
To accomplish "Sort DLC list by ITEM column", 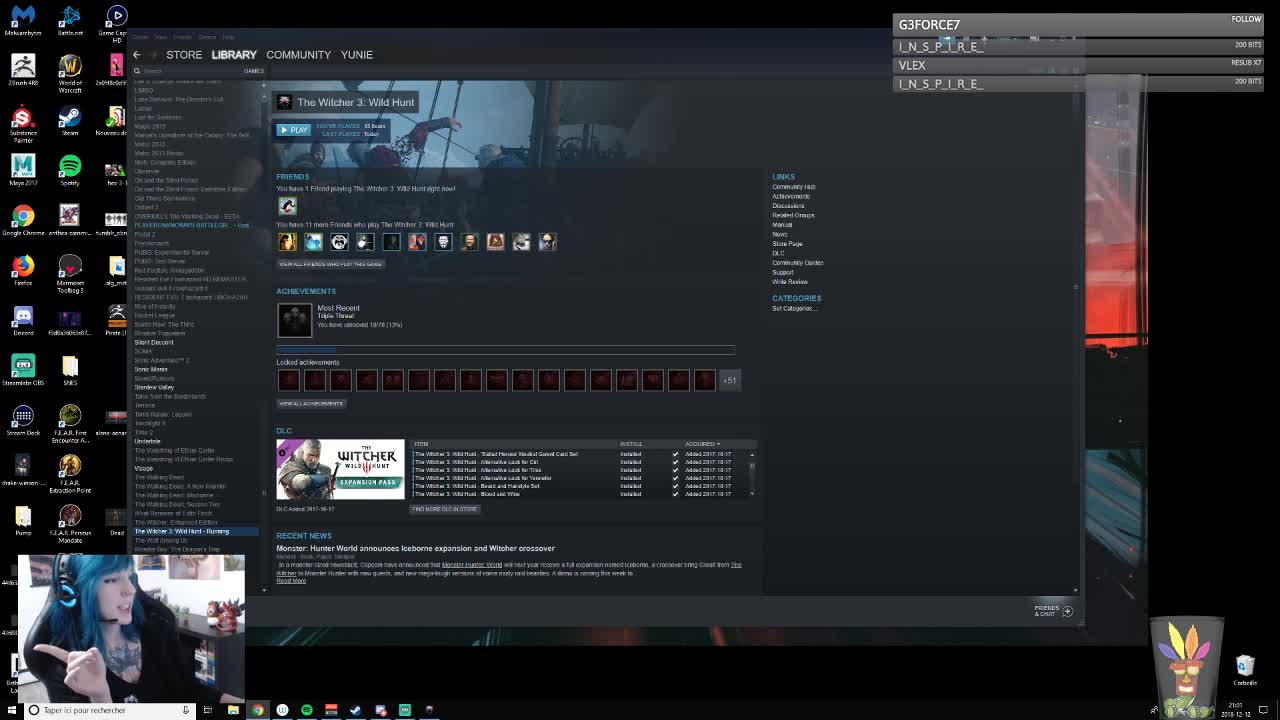I will pyautogui.click(x=421, y=444).
